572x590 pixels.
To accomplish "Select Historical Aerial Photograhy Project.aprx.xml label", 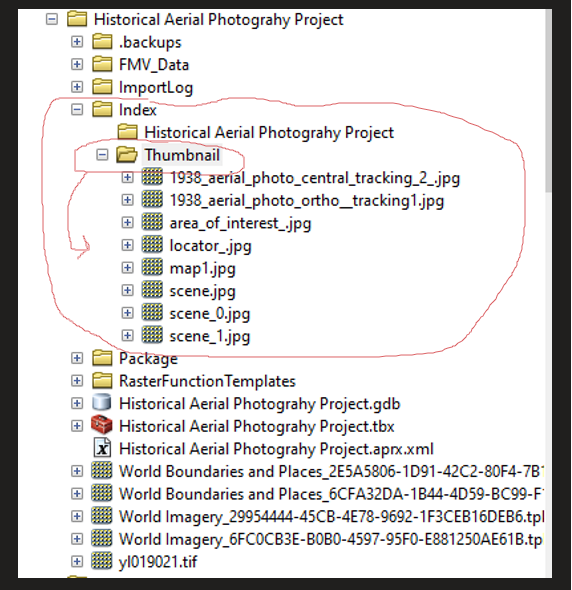I will [277, 449].
